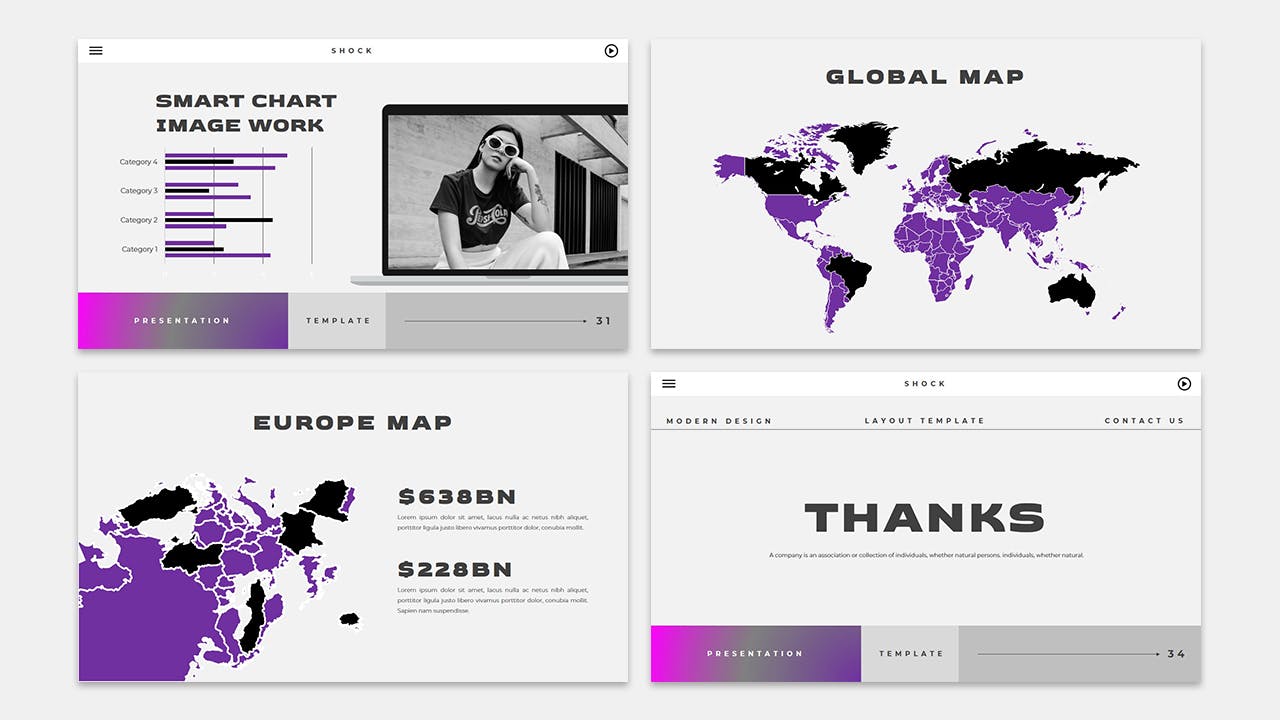Open hamburger menu on Smart Chart slide
The height and width of the screenshot is (720, 1280).
(x=96, y=51)
